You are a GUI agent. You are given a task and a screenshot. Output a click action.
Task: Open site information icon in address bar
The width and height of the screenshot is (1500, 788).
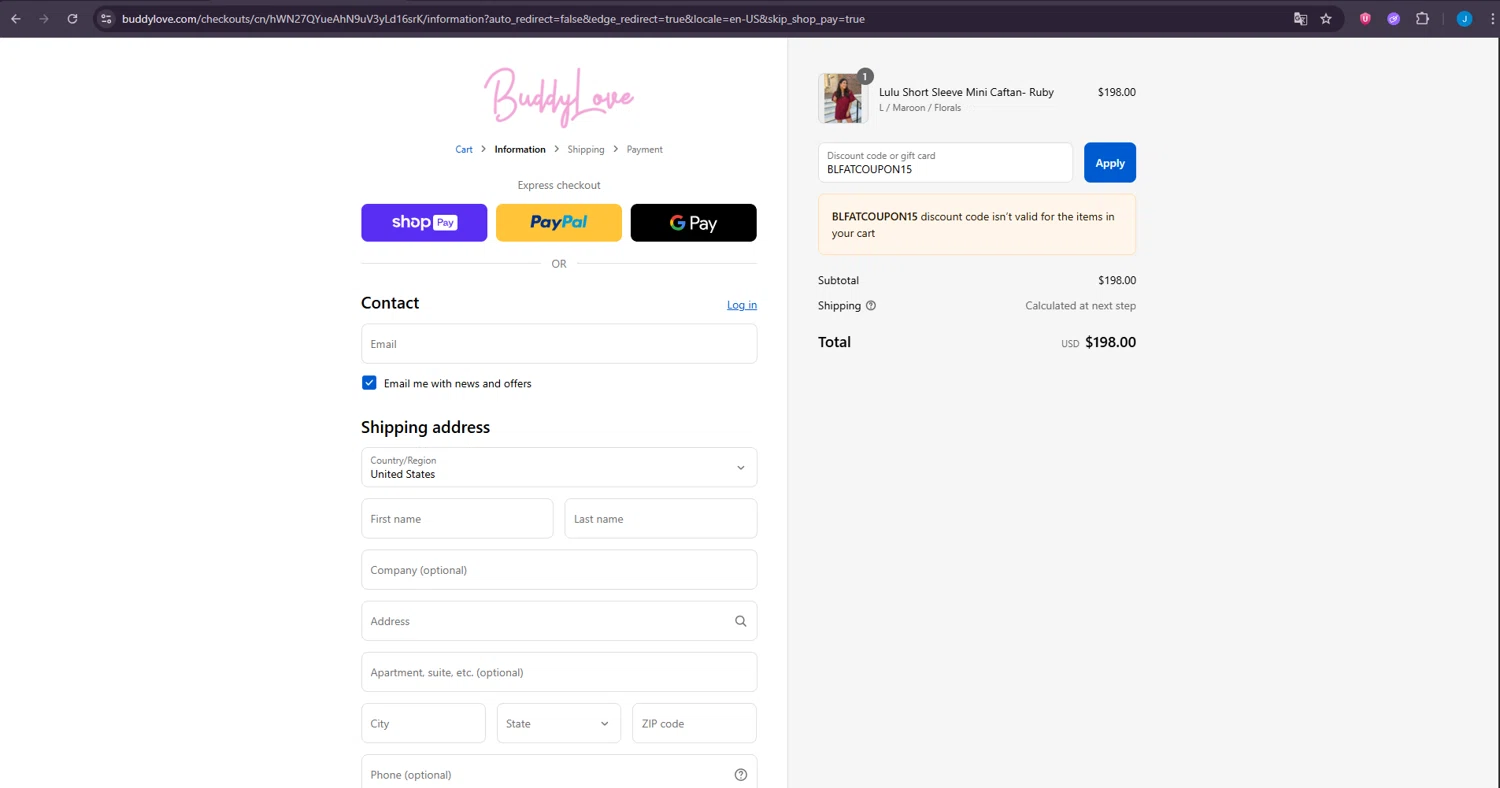coord(107,19)
